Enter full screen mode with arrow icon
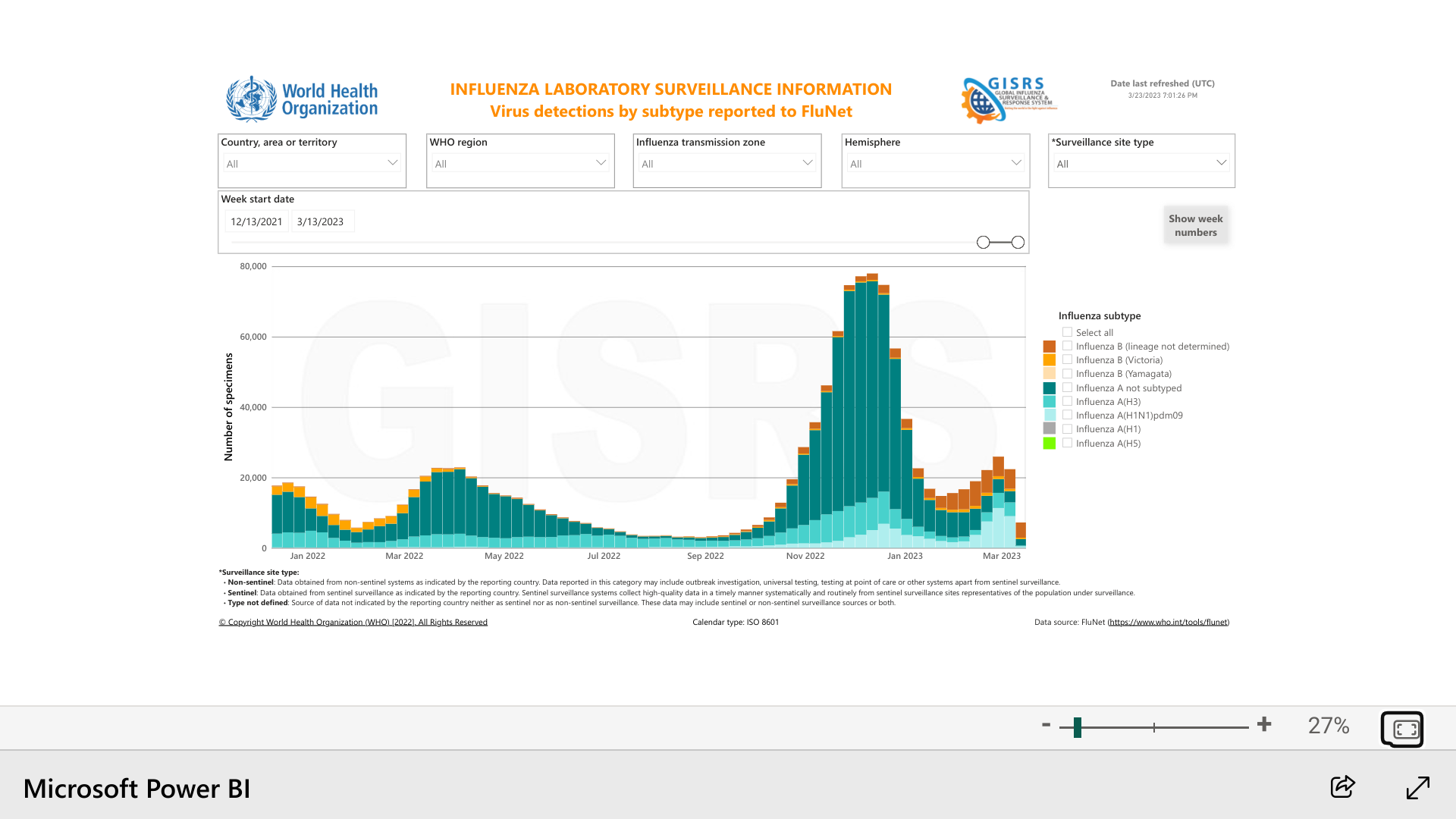The image size is (1456, 819). click(1417, 787)
